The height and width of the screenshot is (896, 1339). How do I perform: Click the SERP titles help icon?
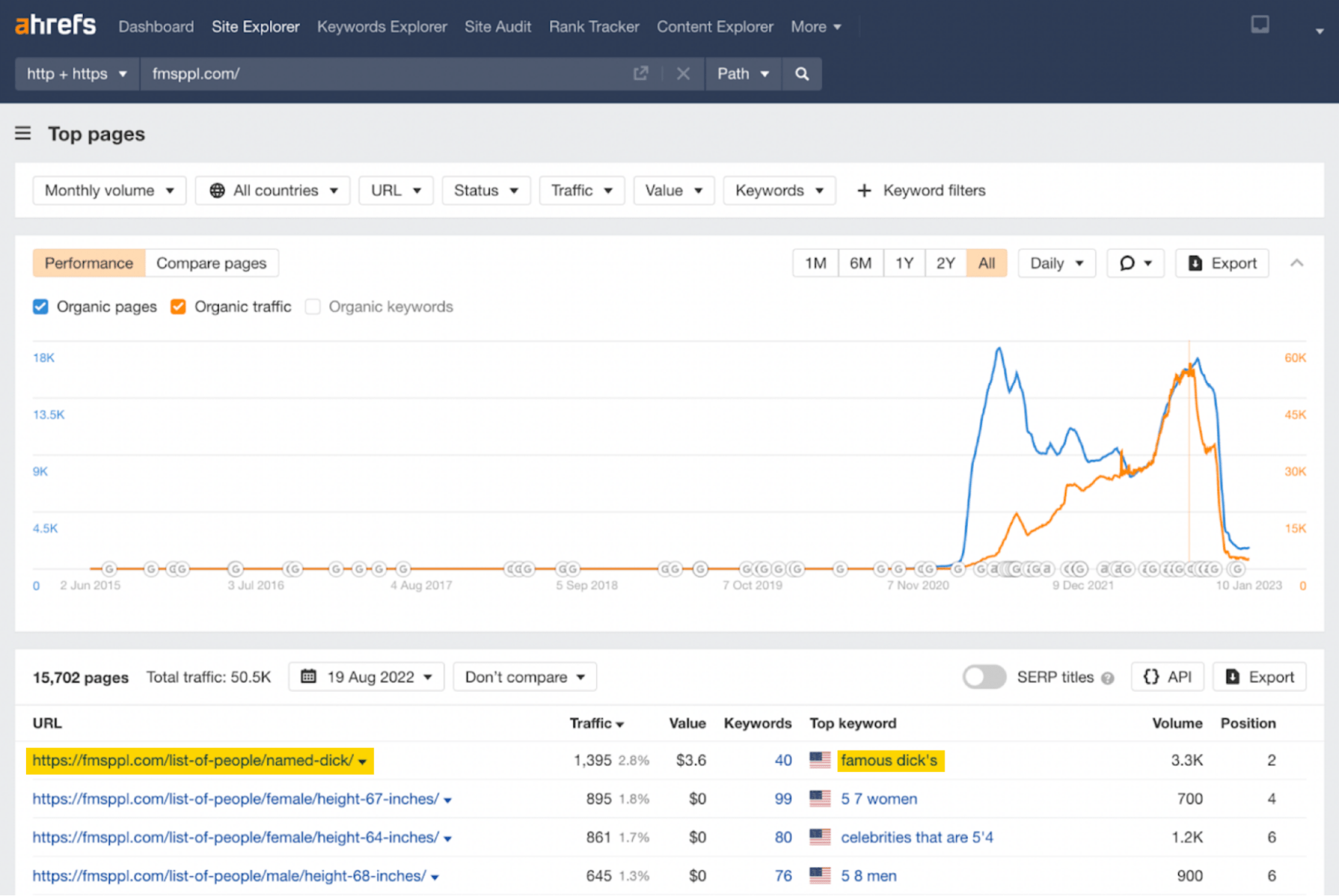click(1107, 678)
